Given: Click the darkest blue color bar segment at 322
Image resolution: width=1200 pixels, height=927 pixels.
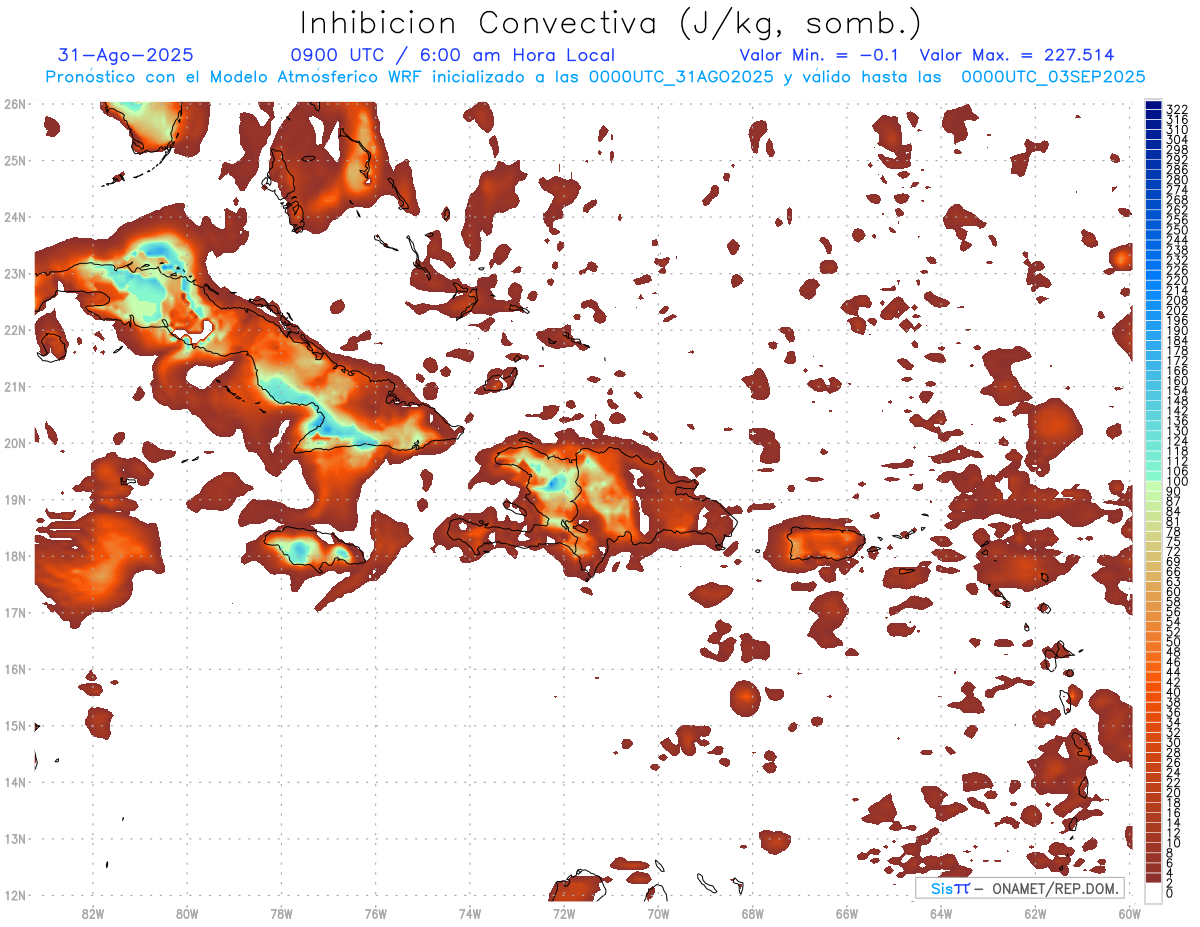Looking at the screenshot, I should pyautogui.click(x=1154, y=105).
